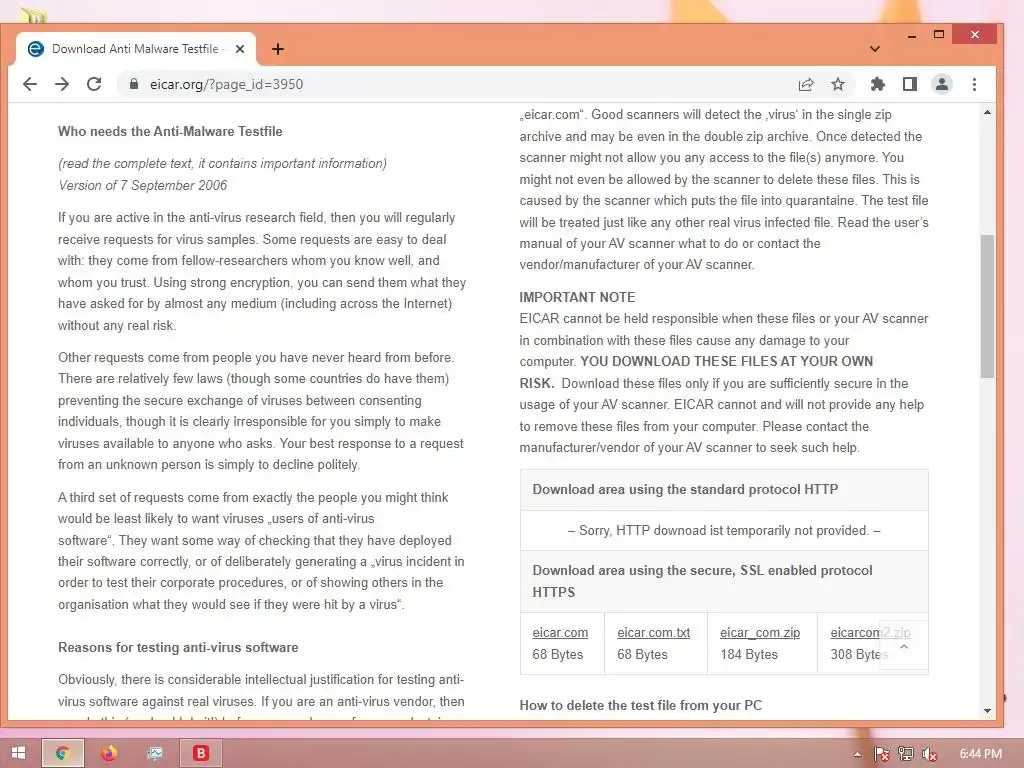The width and height of the screenshot is (1024, 768).
Task: Download the eicar.com test file
Action: point(560,633)
